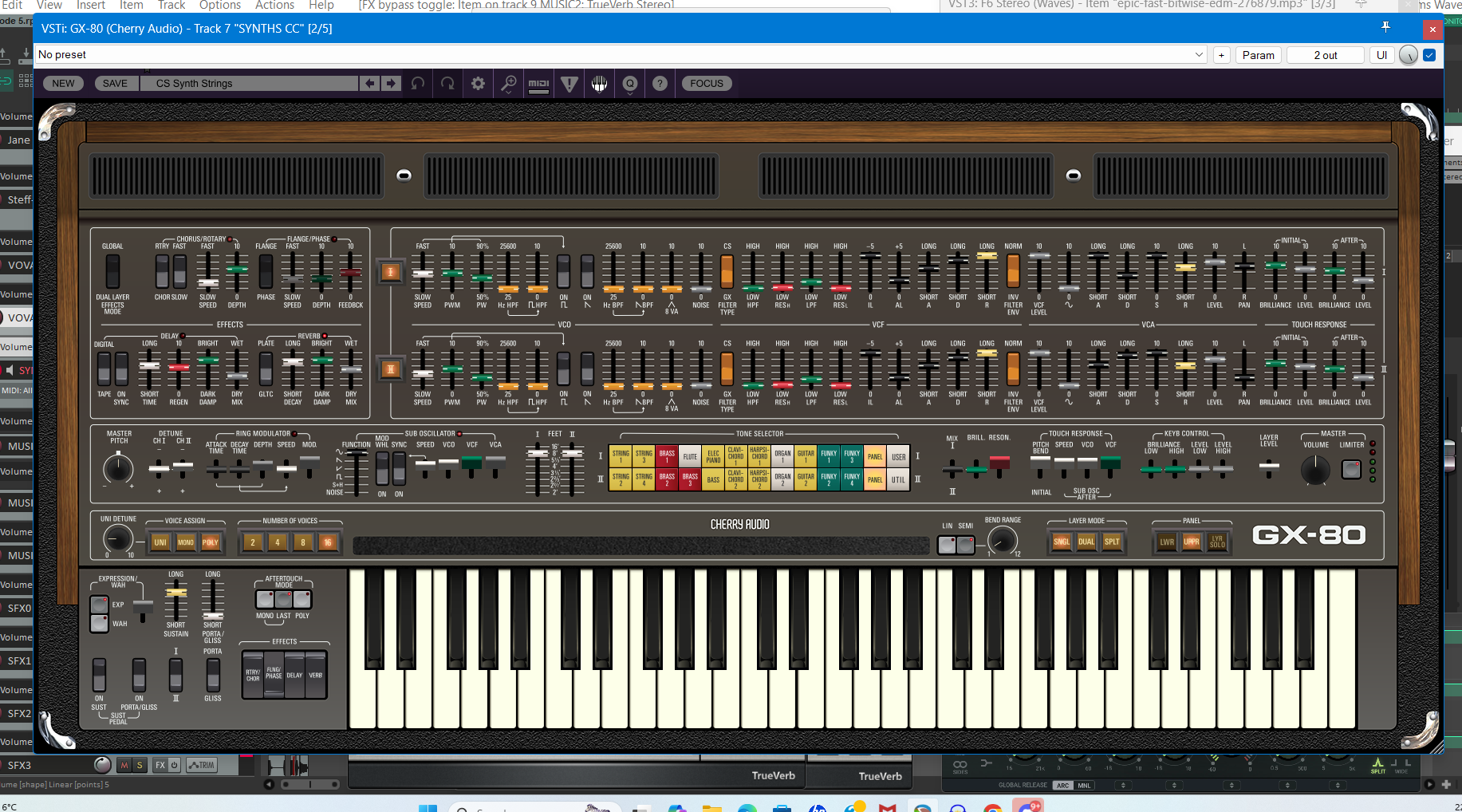Open the 2 out routing dropdown
Viewport: 1462px width, 812px height.
tap(1326, 55)
